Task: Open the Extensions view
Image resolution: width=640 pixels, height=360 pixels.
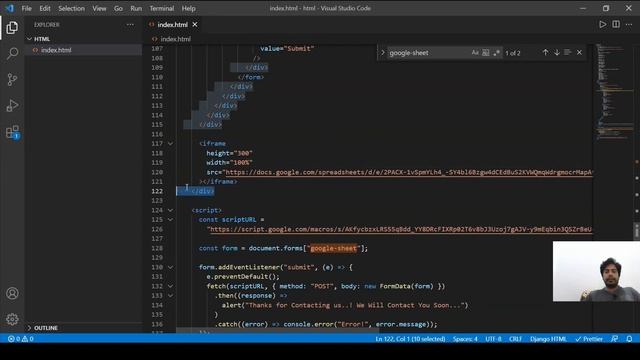Action: click(12, 132)
